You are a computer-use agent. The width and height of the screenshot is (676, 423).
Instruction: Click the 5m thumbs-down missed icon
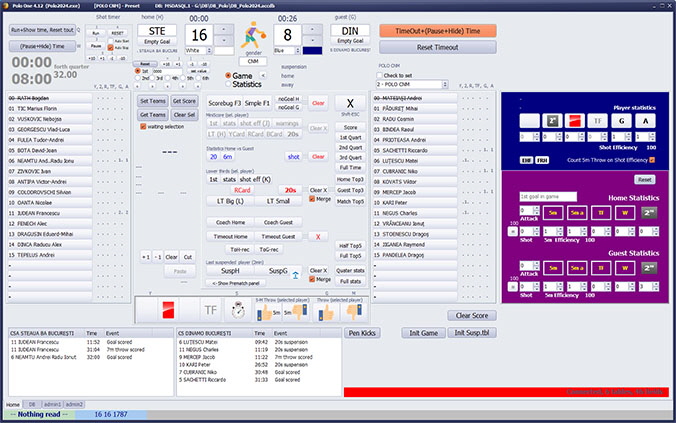(x=299, y=311)
